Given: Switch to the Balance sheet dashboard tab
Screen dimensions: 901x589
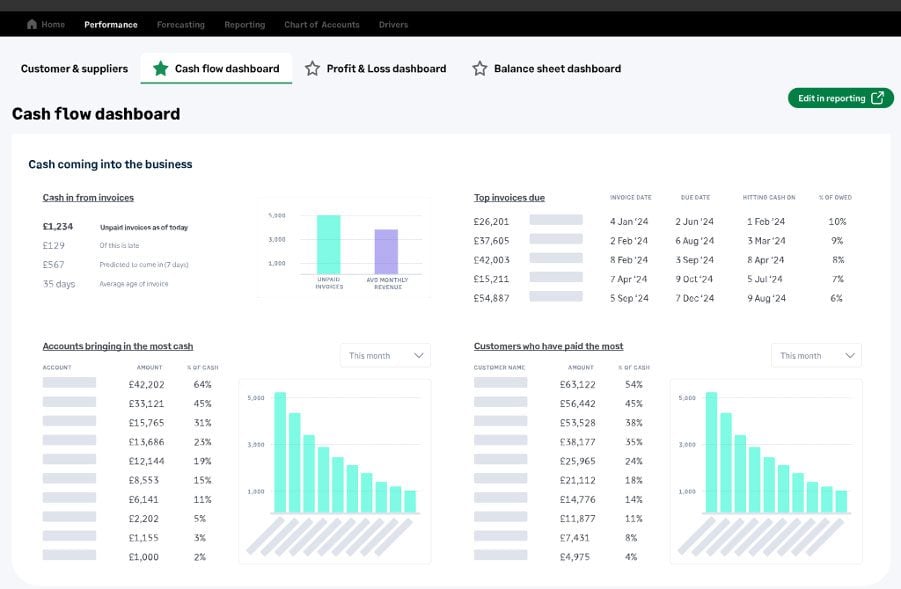Looking at the screenshot, I should [x=557, y=68].
